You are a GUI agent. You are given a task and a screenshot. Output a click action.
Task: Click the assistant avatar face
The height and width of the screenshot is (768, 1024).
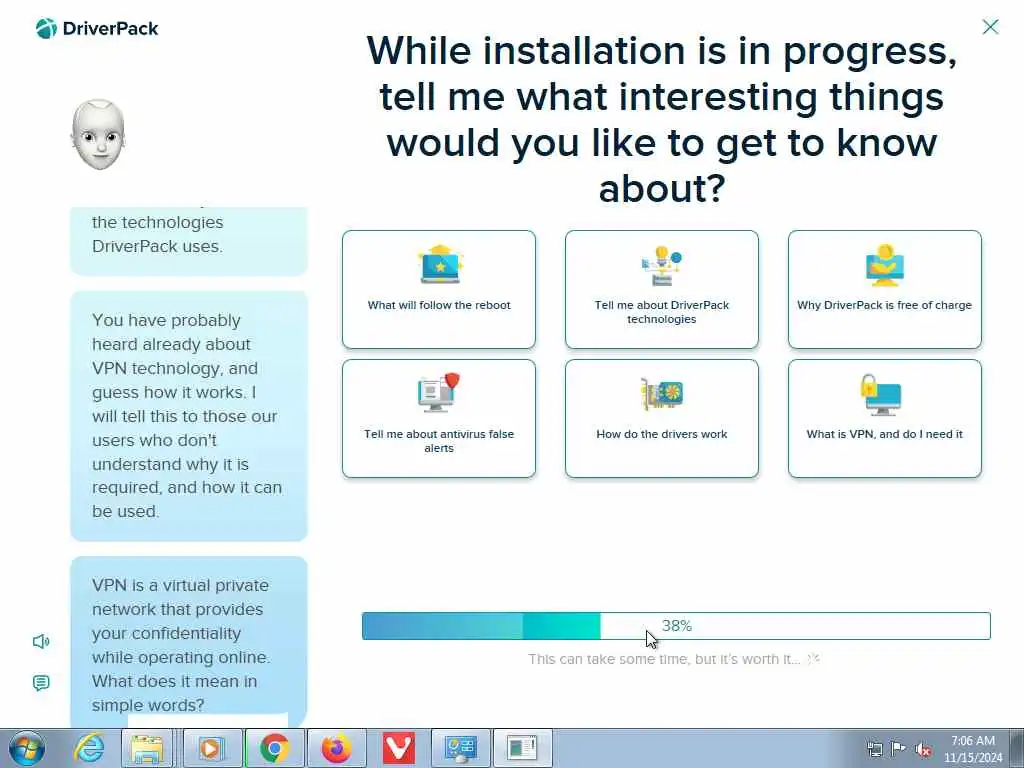click(x=98, y=135)
